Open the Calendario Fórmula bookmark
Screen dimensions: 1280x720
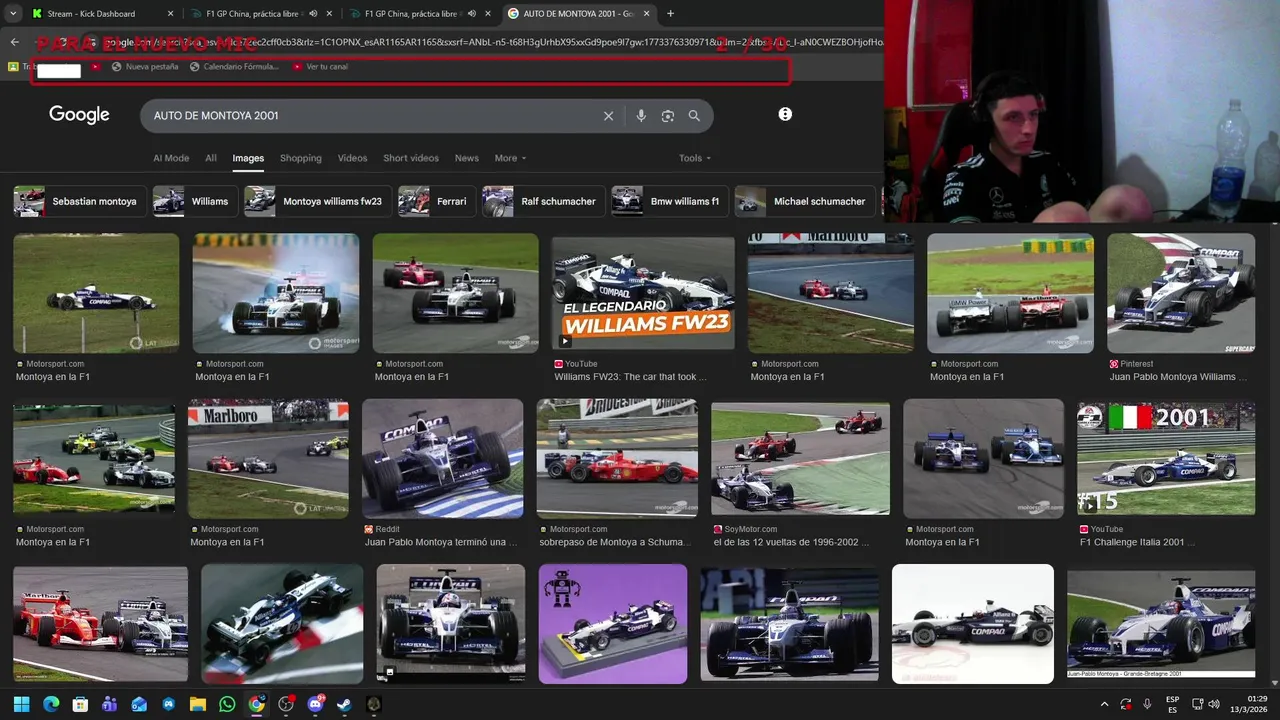pyautogui.click(x=234, y=67)
